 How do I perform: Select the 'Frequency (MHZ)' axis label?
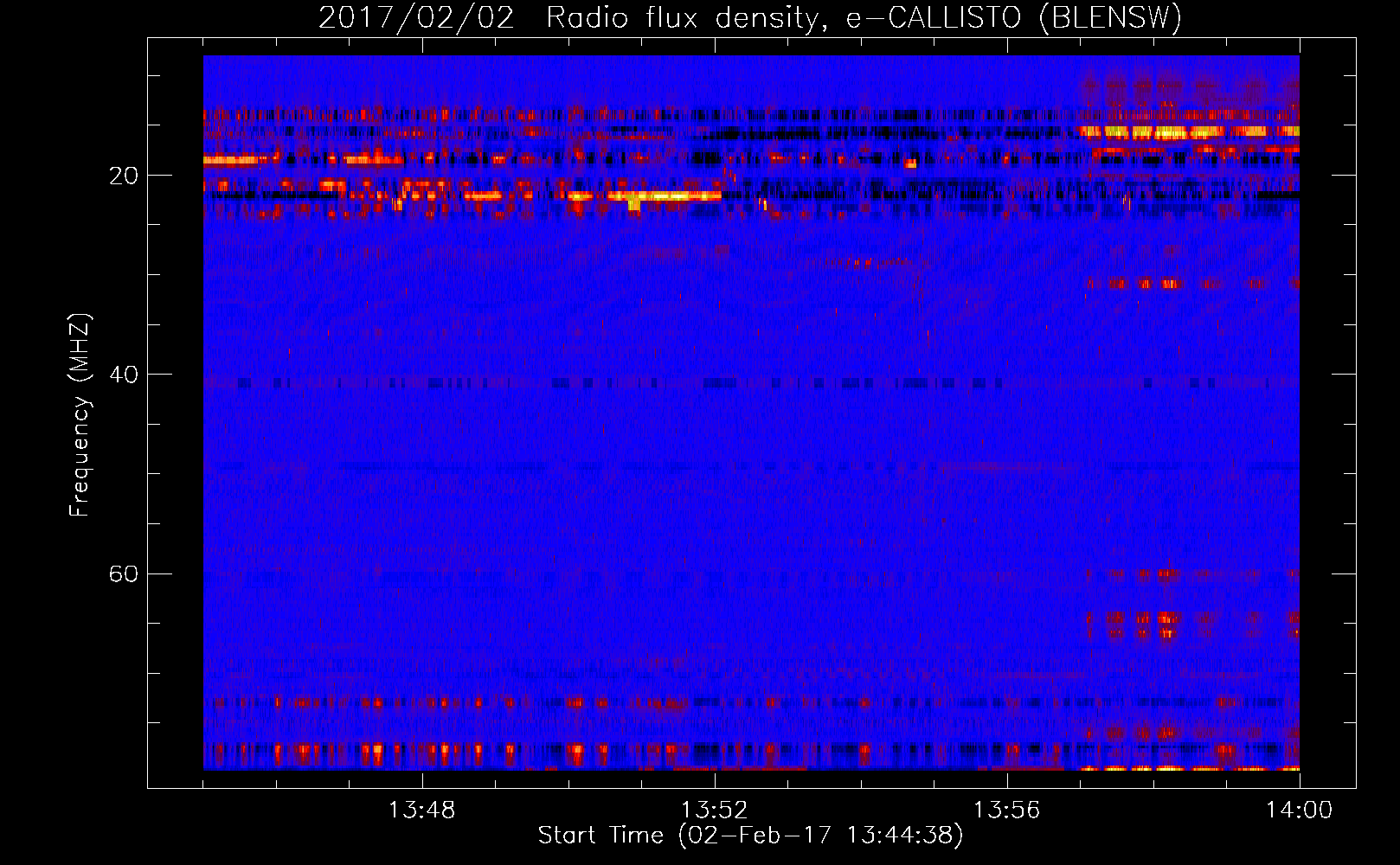click(80, 415)
